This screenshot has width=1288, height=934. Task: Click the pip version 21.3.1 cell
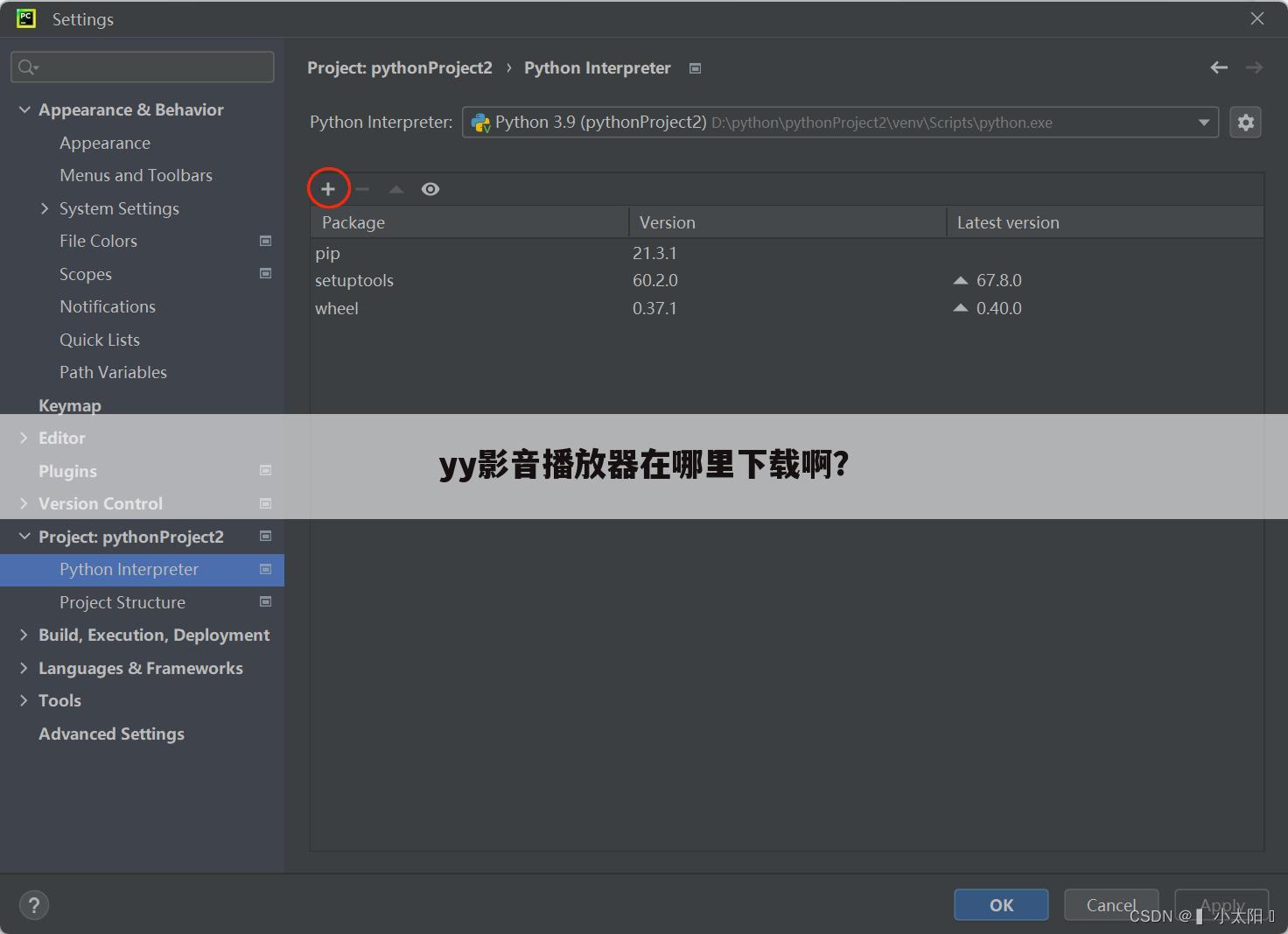point(654,253)
